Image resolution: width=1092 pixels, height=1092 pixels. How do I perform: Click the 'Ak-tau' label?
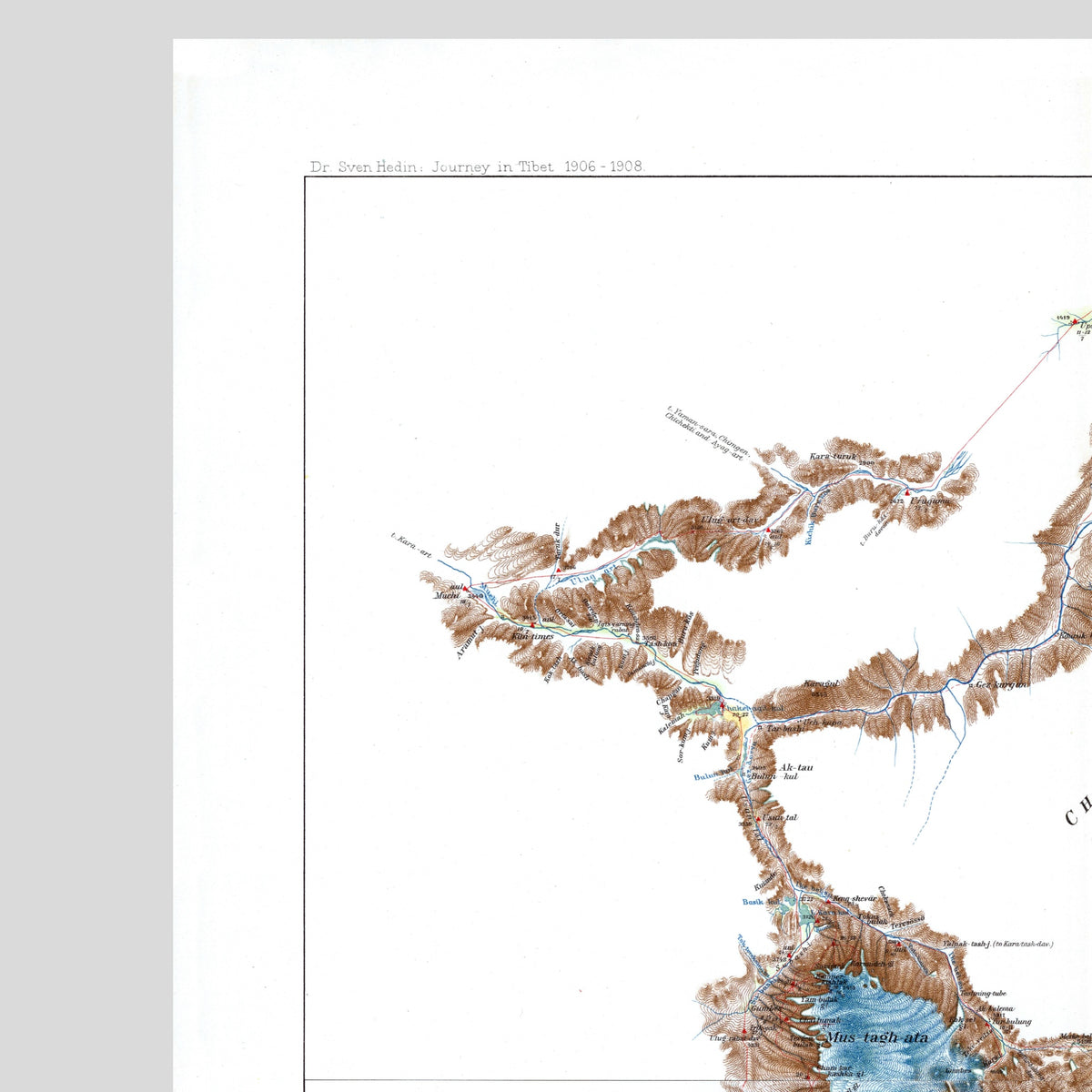[796, 768]
